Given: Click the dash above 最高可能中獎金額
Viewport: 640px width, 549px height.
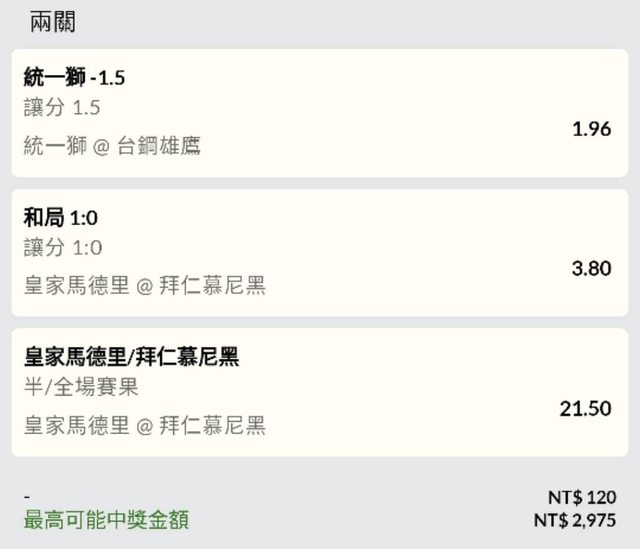Looking at the screenshot, I should tap(28, 497).
